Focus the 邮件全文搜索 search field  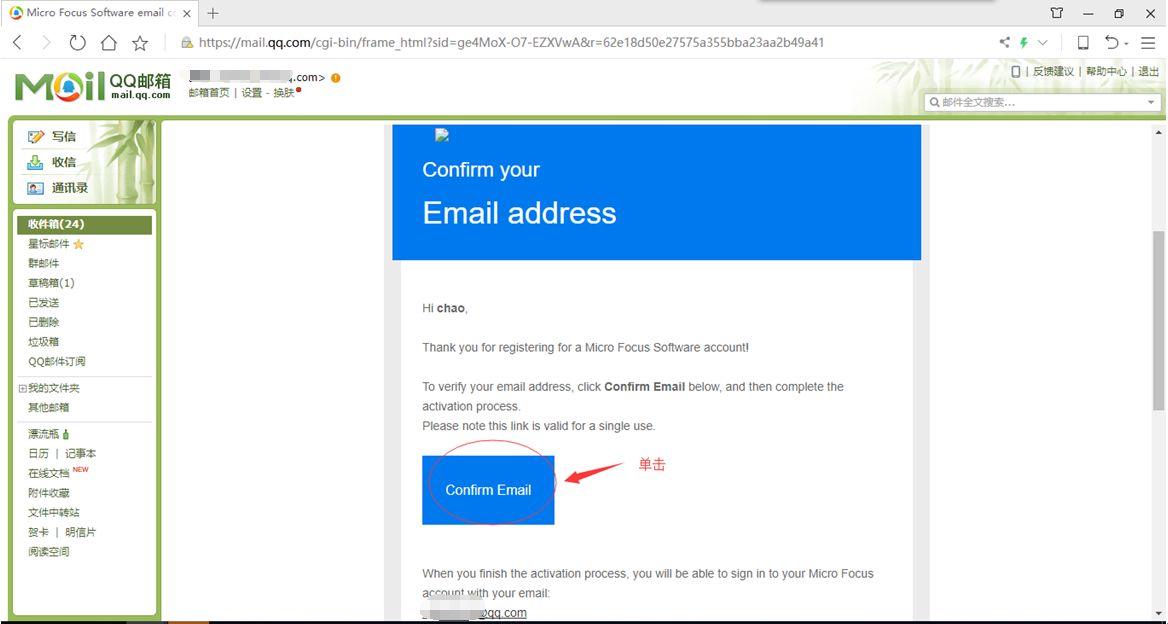1035,102
